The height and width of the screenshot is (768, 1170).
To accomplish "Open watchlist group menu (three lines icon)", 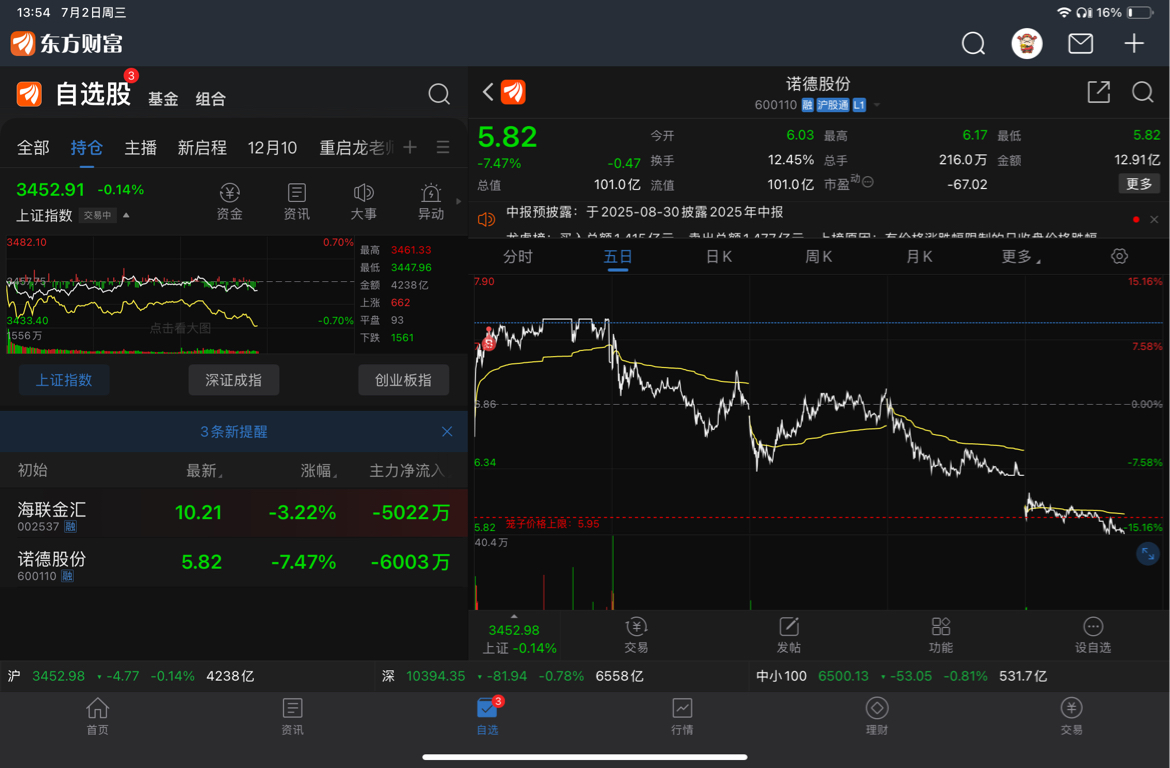I will [x=443, y=147].
